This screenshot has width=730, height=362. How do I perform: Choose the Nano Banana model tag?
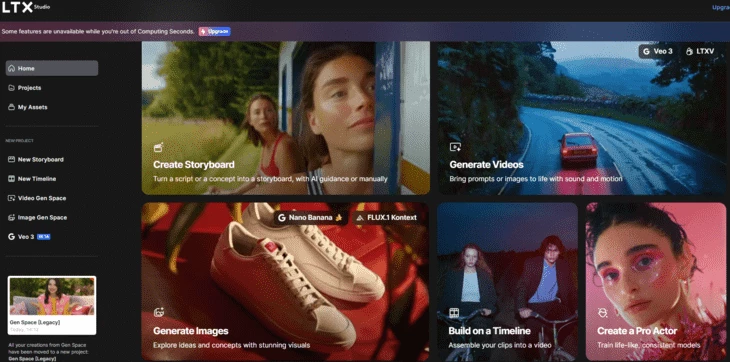(310, 217)
